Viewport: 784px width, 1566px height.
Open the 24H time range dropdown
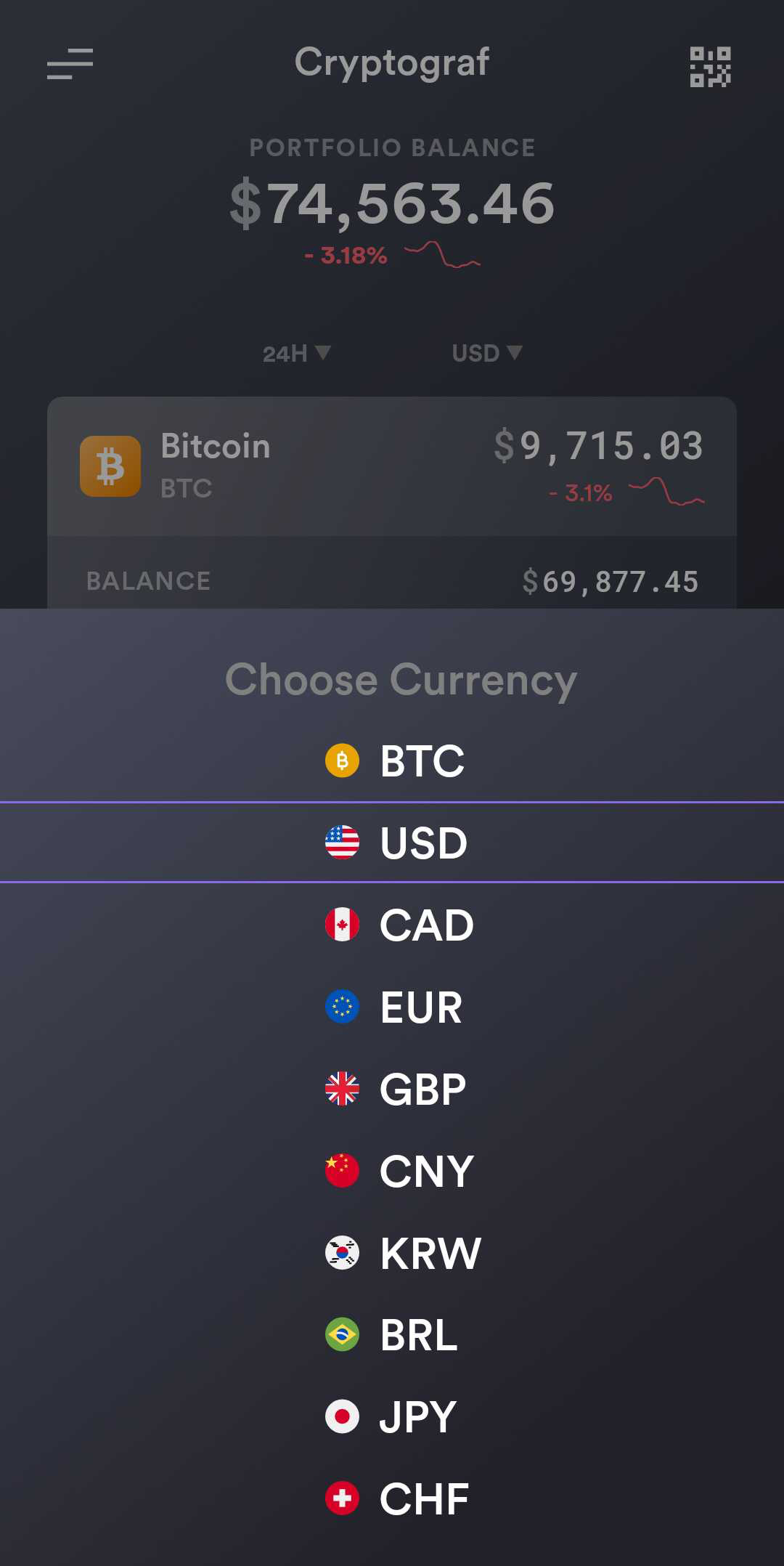tap(296, 354)
